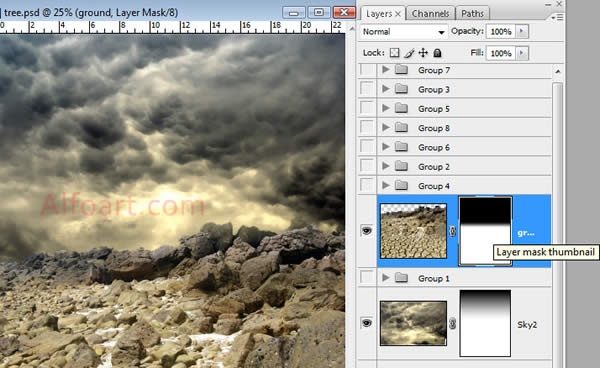Expand Group 4 with its triangle
This screenshot has height=368, width=600.
pos(386,186)
